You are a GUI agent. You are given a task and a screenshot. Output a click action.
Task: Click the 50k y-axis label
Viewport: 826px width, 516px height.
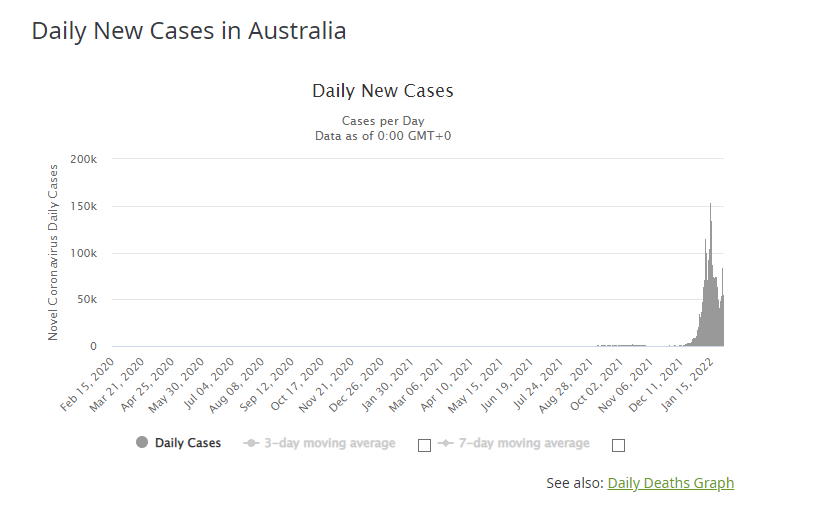click(x=85, y=300)
